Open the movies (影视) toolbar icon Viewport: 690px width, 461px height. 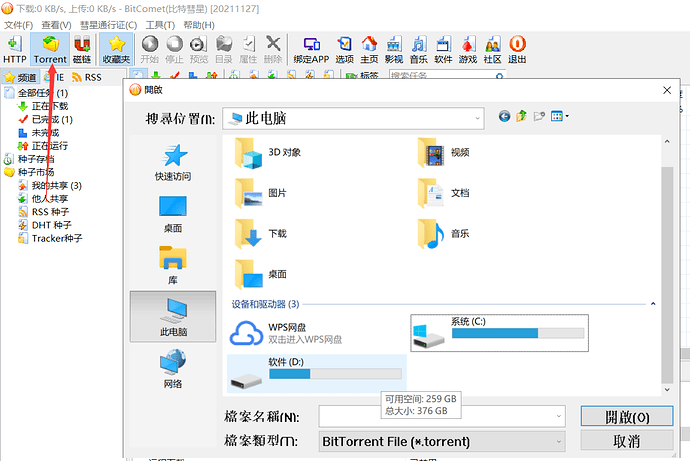(394, 49)
